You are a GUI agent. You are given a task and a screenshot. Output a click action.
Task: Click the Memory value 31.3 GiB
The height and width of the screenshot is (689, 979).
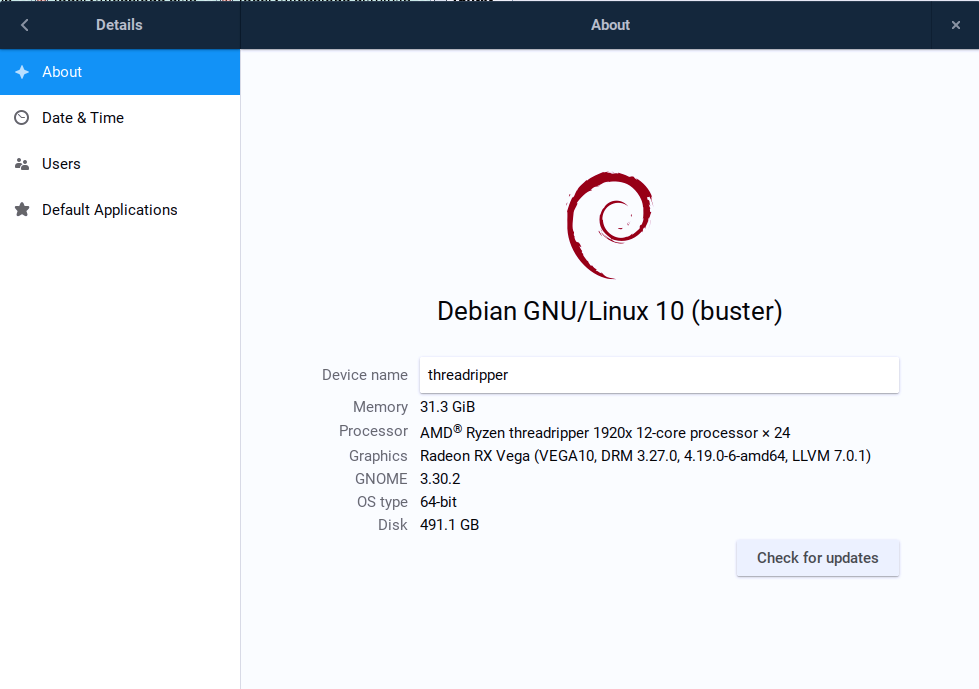pos(447,407)
